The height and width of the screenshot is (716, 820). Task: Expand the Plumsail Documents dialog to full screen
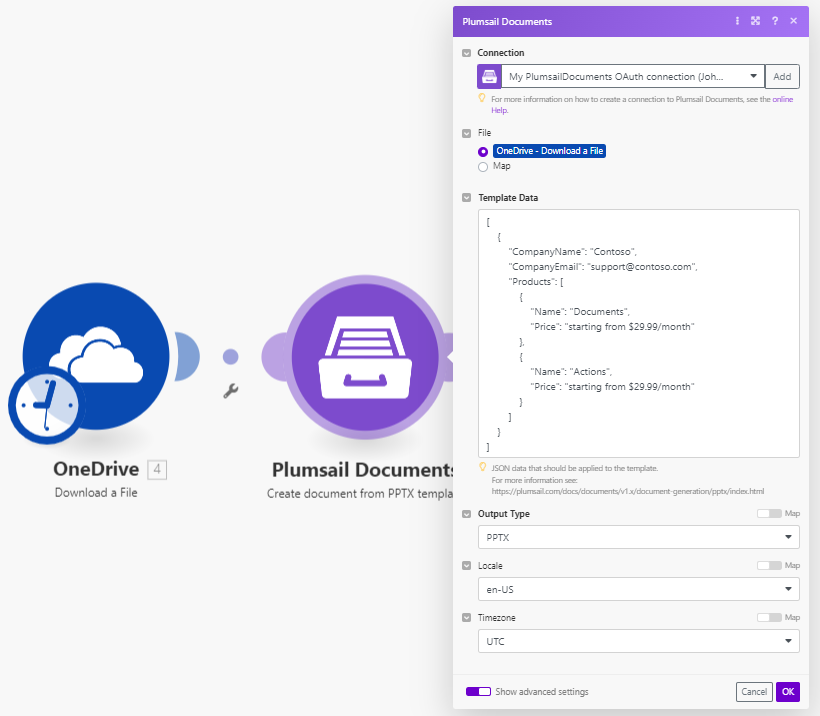coord(756,21)
